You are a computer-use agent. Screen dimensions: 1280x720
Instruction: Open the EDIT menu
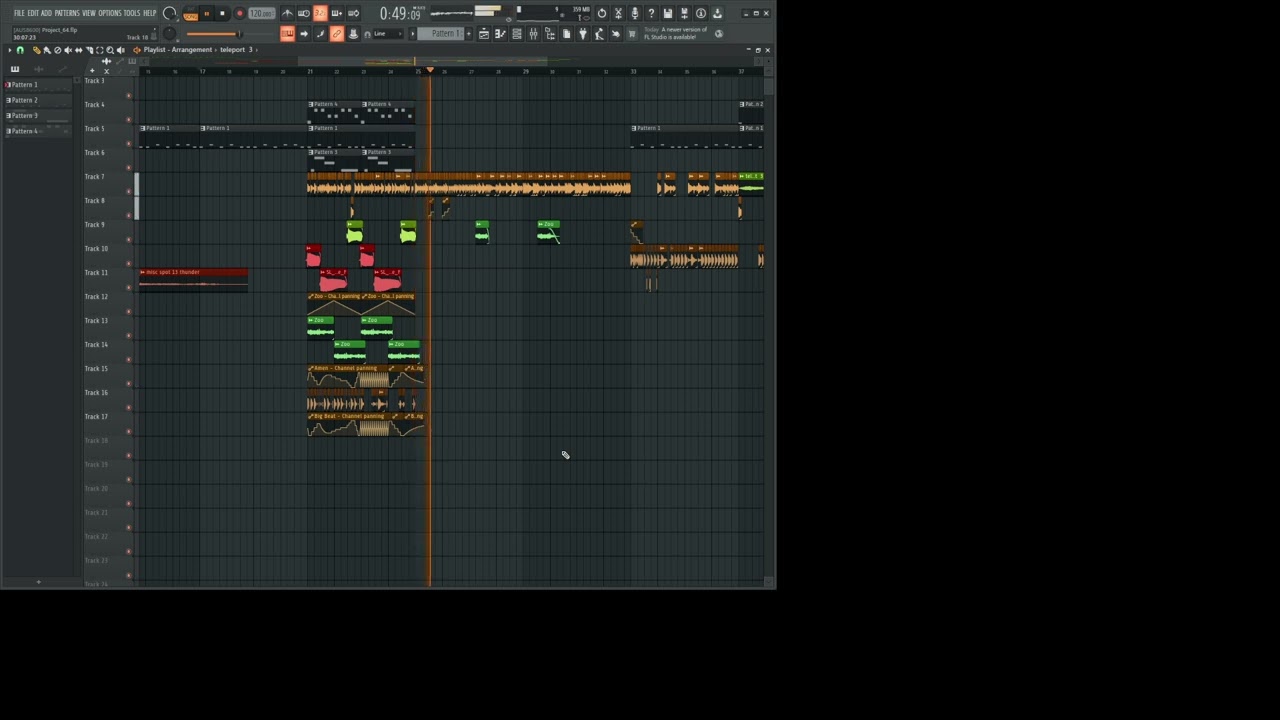pyautogui.click(x=33, y=13)
